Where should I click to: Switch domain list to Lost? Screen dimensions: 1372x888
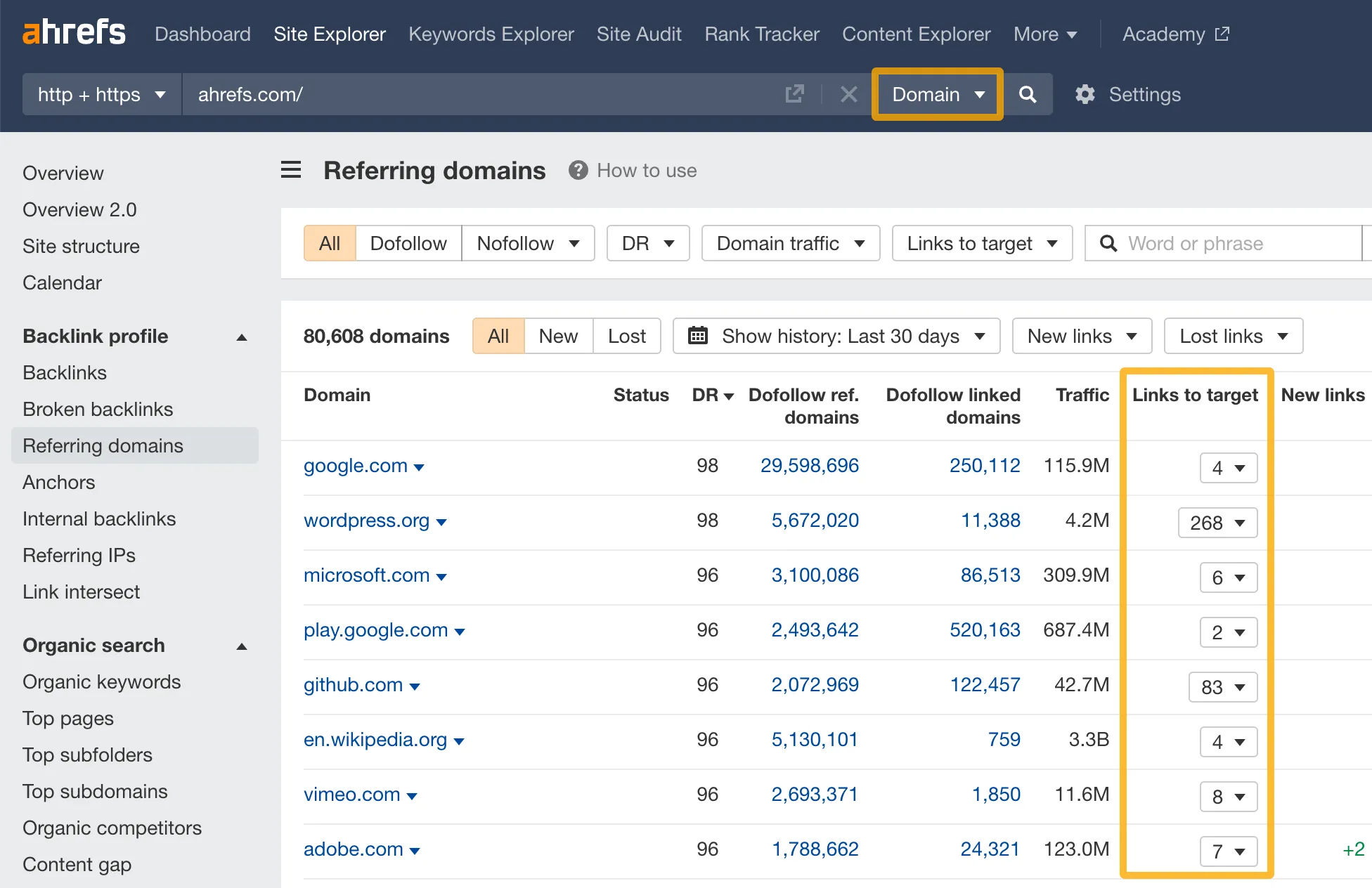[x=626, y=336]
